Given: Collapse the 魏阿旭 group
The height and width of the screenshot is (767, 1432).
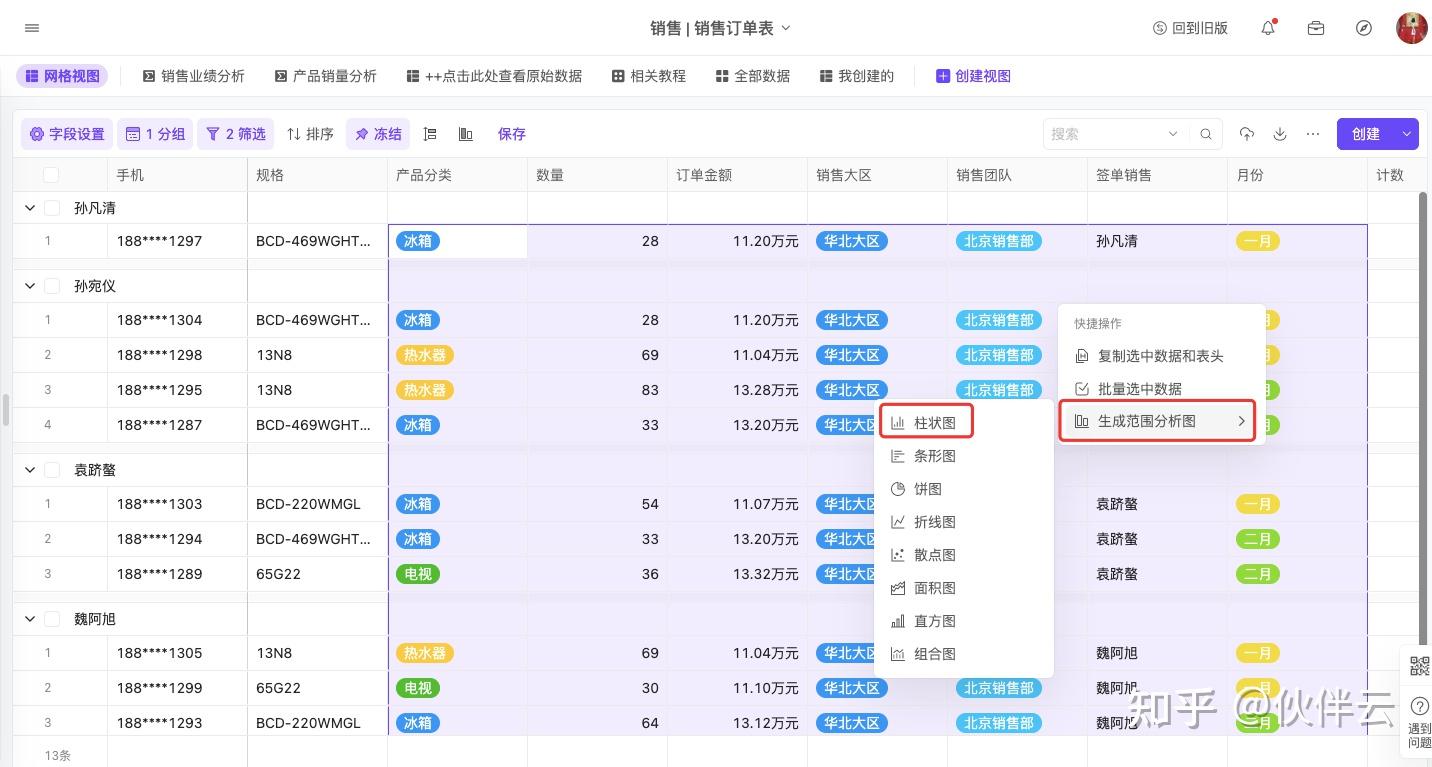Looking at the screenshot, I should (30, 619).
